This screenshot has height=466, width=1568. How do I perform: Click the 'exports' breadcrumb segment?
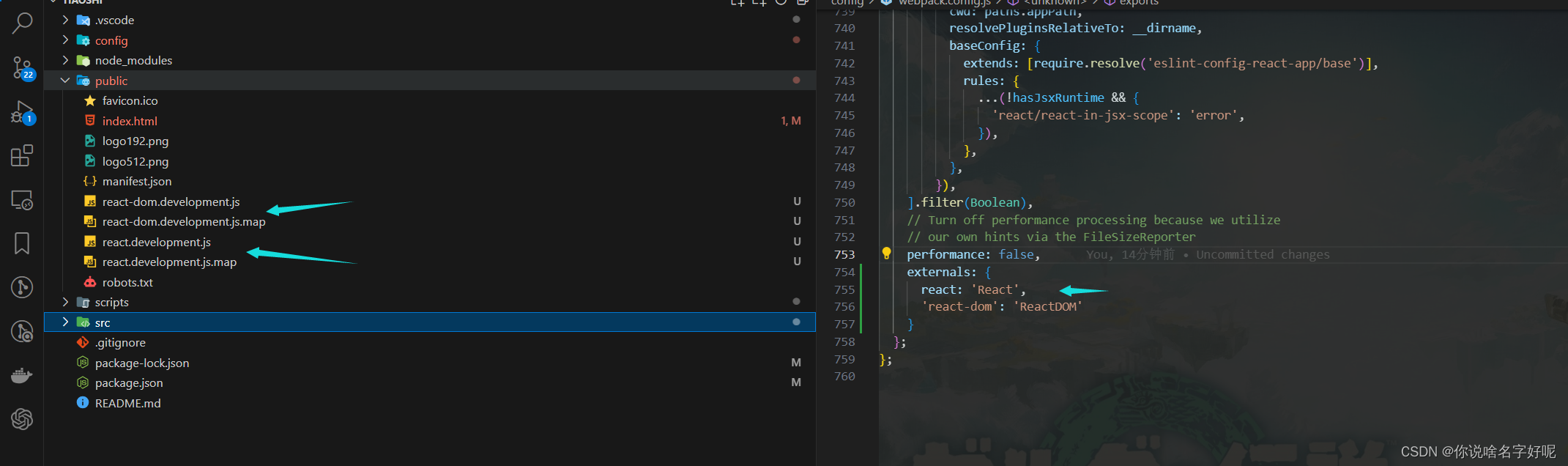tap(1139, 3)
